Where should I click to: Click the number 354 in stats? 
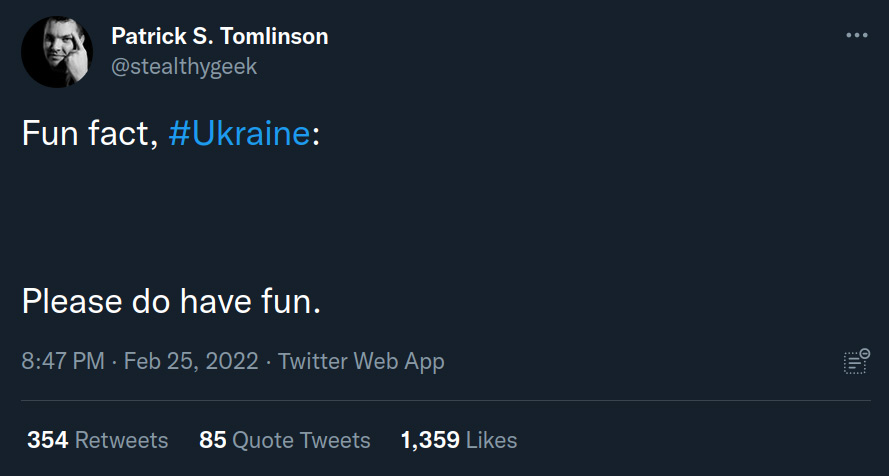coord(47,440)
